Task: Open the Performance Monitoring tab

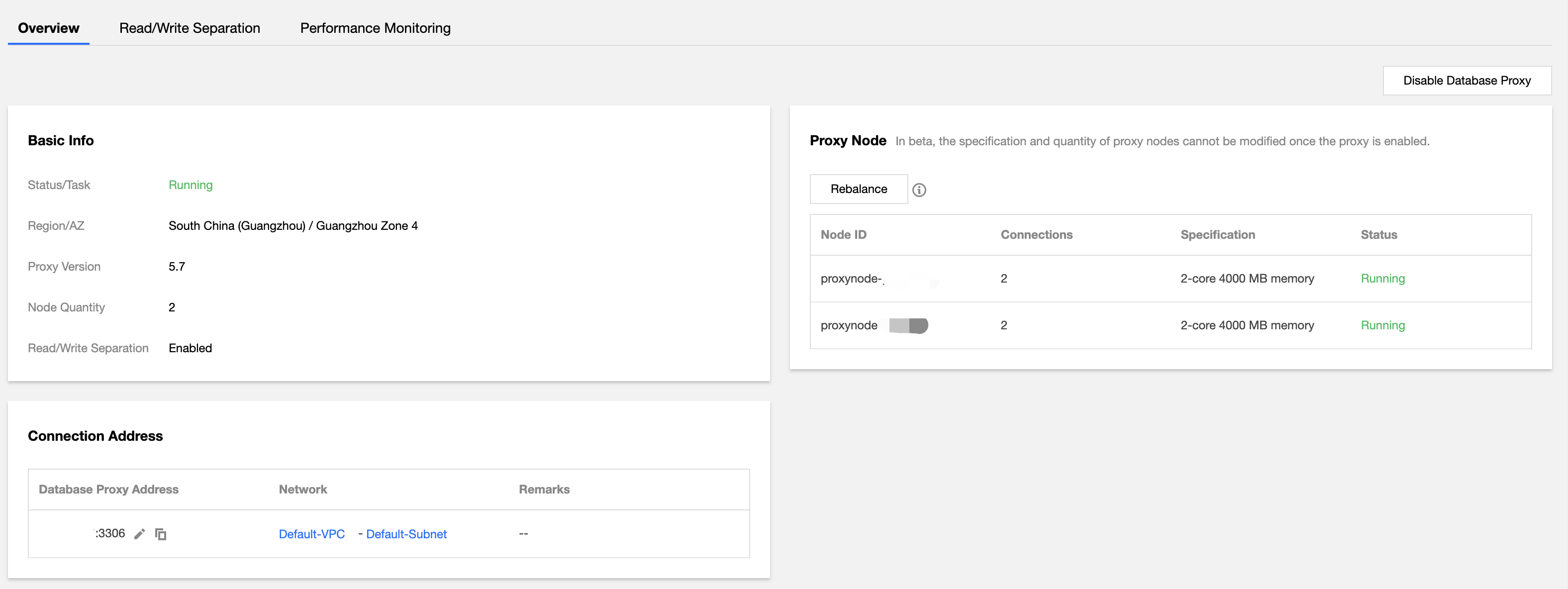Action: pos(375,28)
